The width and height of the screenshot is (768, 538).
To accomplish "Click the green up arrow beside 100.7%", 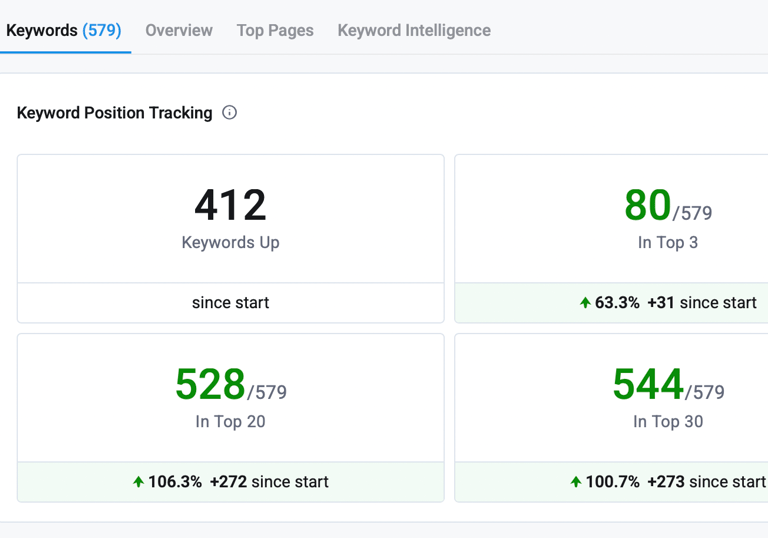I will [x=576, y=482].
